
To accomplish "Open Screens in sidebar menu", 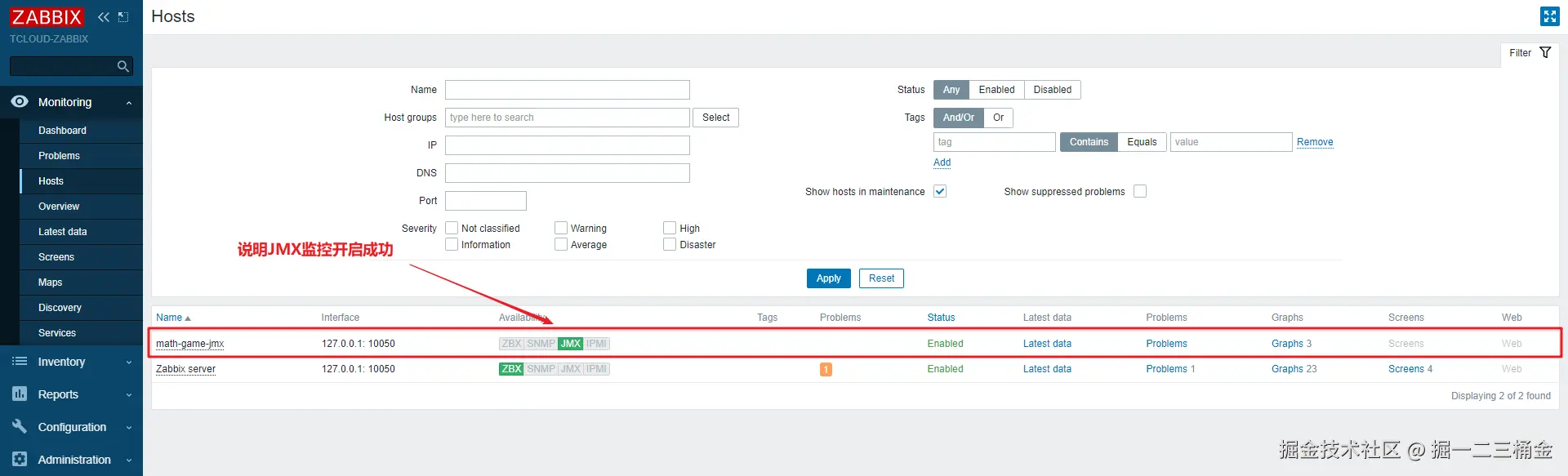I will tap(56, 257).
